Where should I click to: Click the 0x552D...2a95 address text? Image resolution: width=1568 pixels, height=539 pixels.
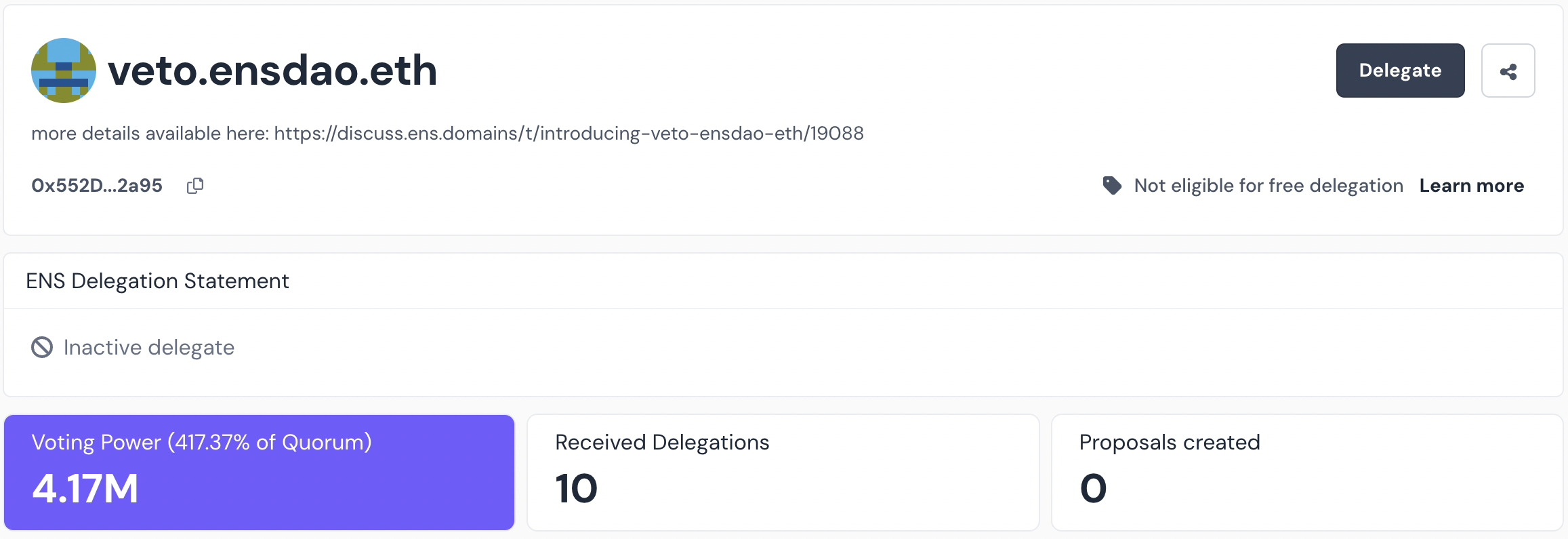pyautogui.click(x=97, y=186)
